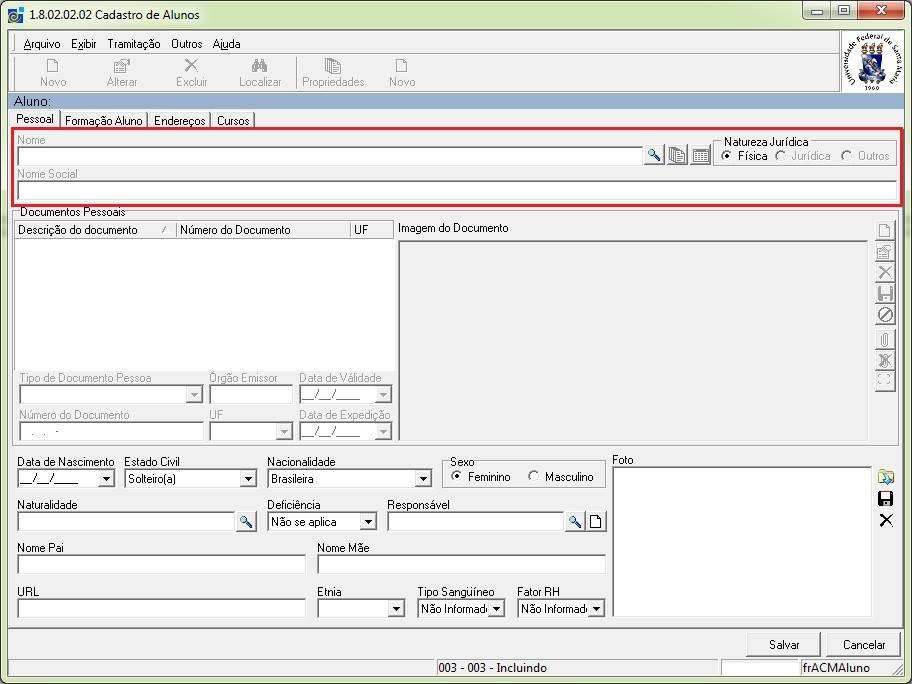This screenshot has height=684, width=912.
Task: Click the save photo disk icon
Action: [885, 499]
